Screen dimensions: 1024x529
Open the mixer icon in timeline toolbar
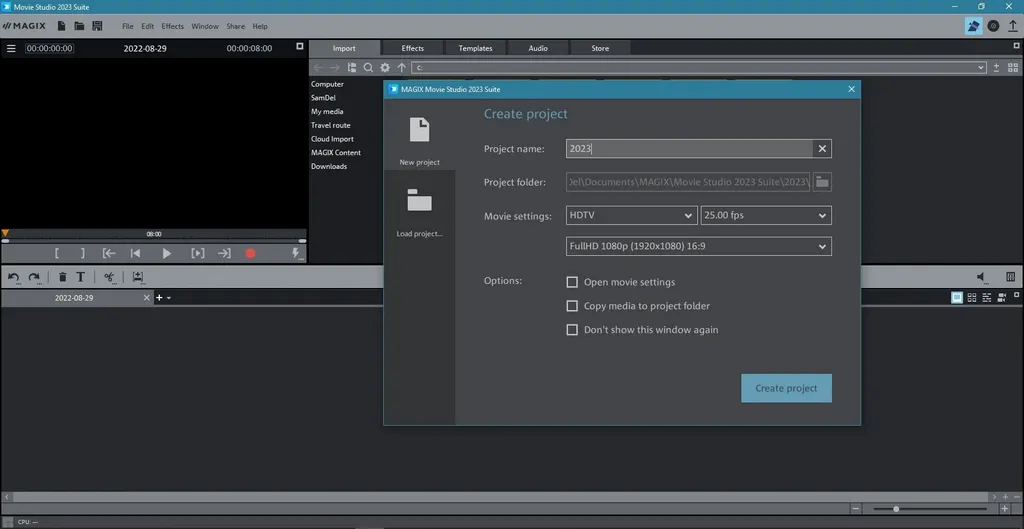coord(1010,277)
